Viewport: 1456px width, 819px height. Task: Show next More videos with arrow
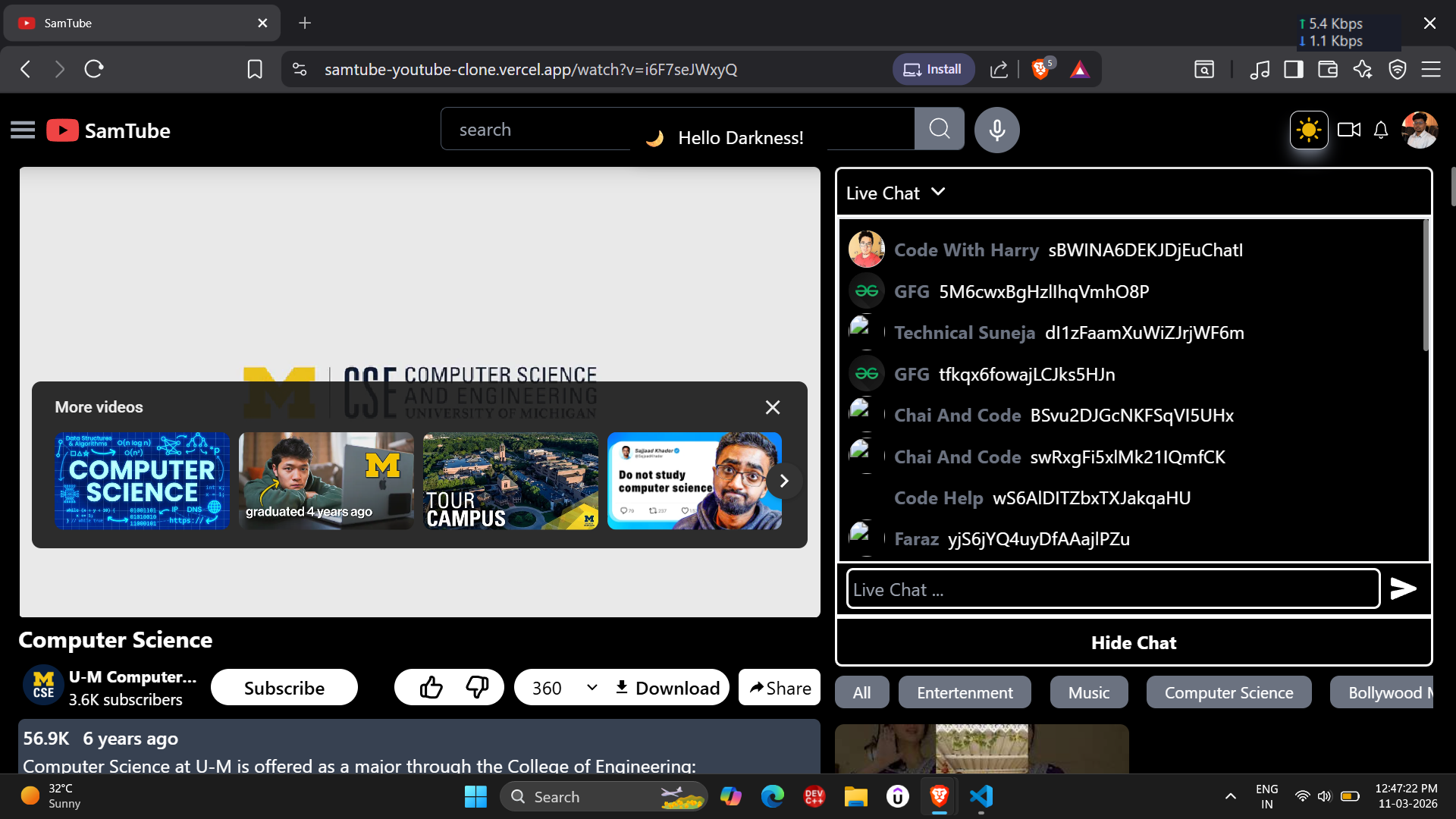point(784,481)
